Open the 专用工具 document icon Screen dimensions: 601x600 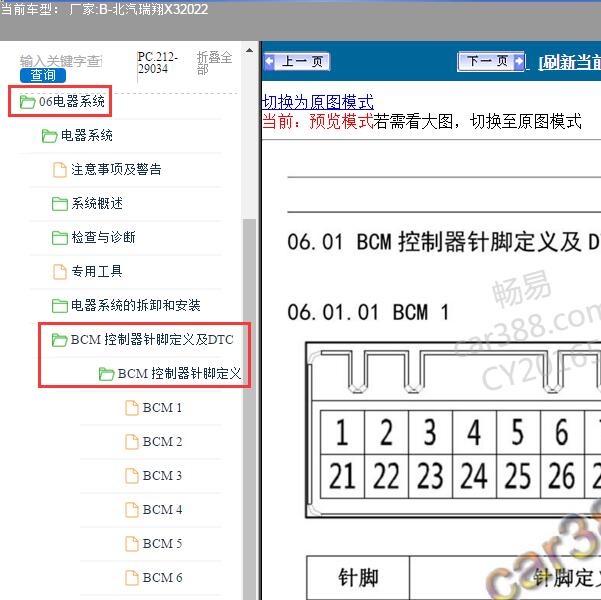point(59,272)
